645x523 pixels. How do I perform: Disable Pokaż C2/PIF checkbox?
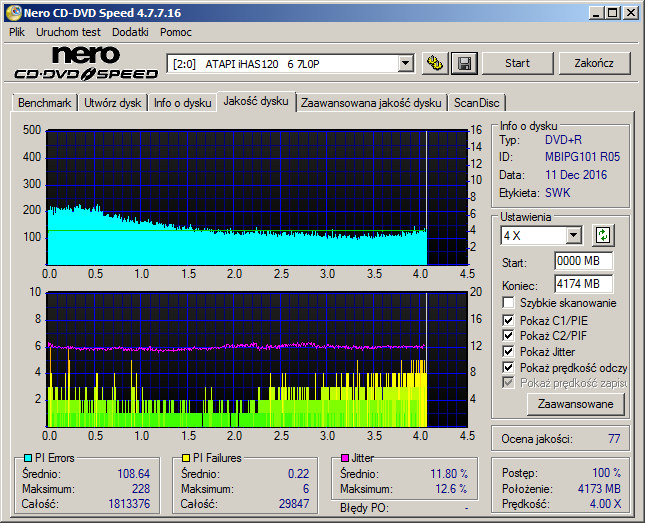509,335
